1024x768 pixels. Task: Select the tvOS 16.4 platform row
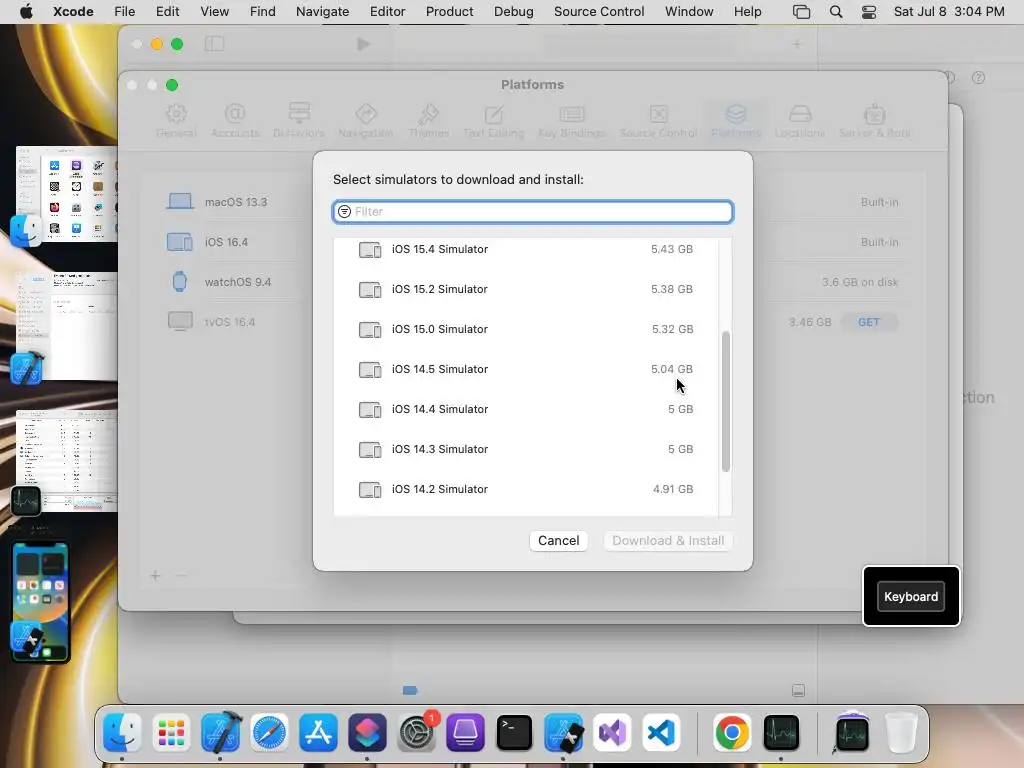click(x=533, y=322)
